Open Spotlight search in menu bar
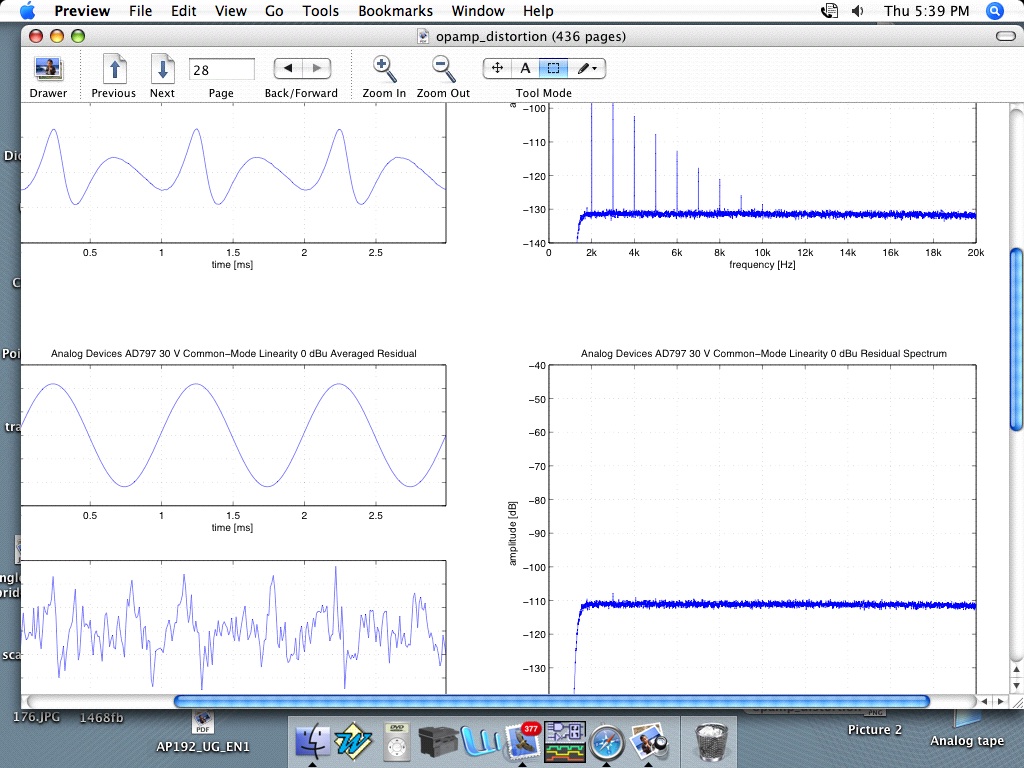Image resolution: width=1024 pixels, height=768 pixels. tap(995, 10)
